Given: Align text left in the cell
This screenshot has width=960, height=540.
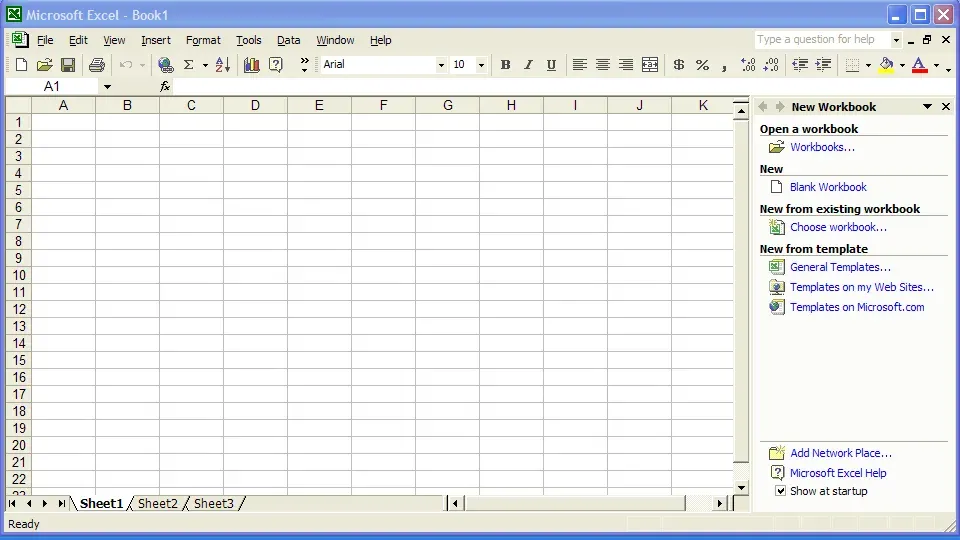Looking at the screenshot, I should tap(579, 65).
